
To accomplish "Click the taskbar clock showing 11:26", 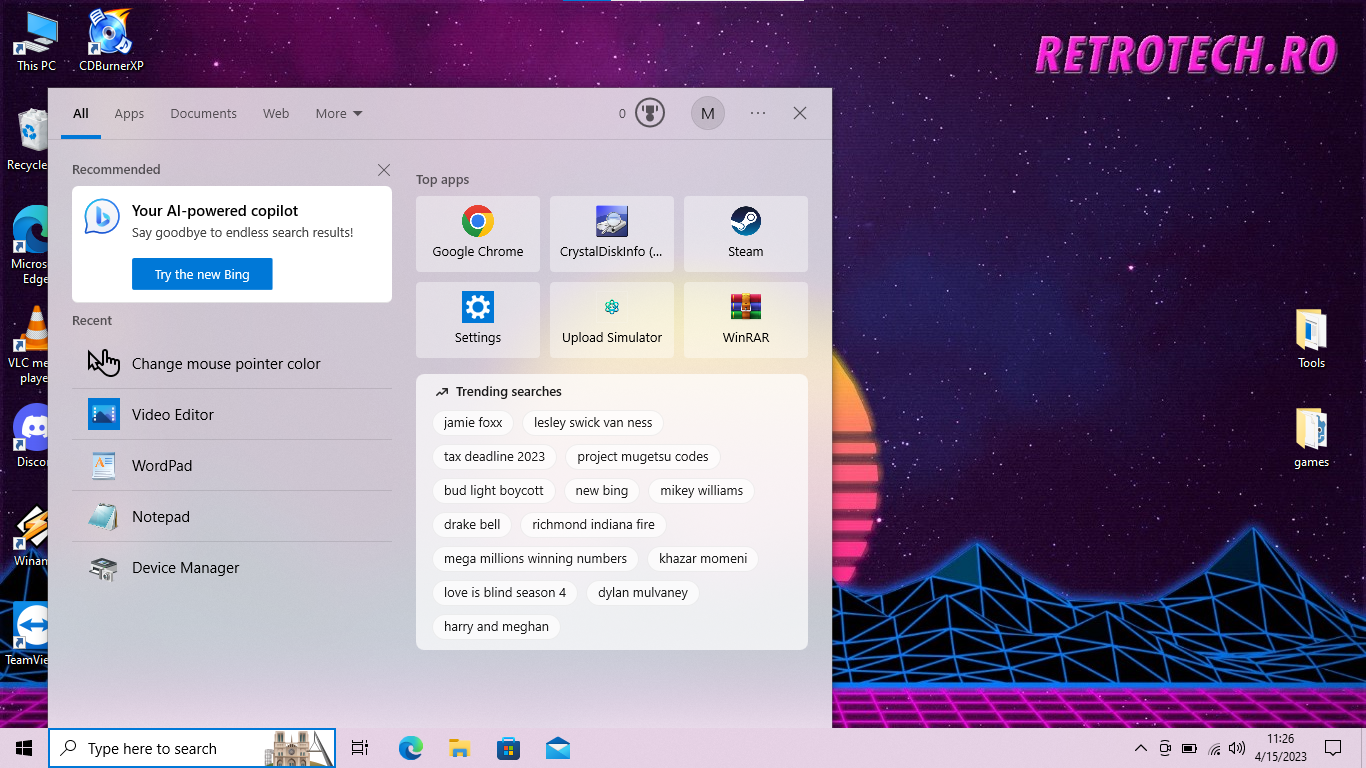I will click(x=1280, y=748).
